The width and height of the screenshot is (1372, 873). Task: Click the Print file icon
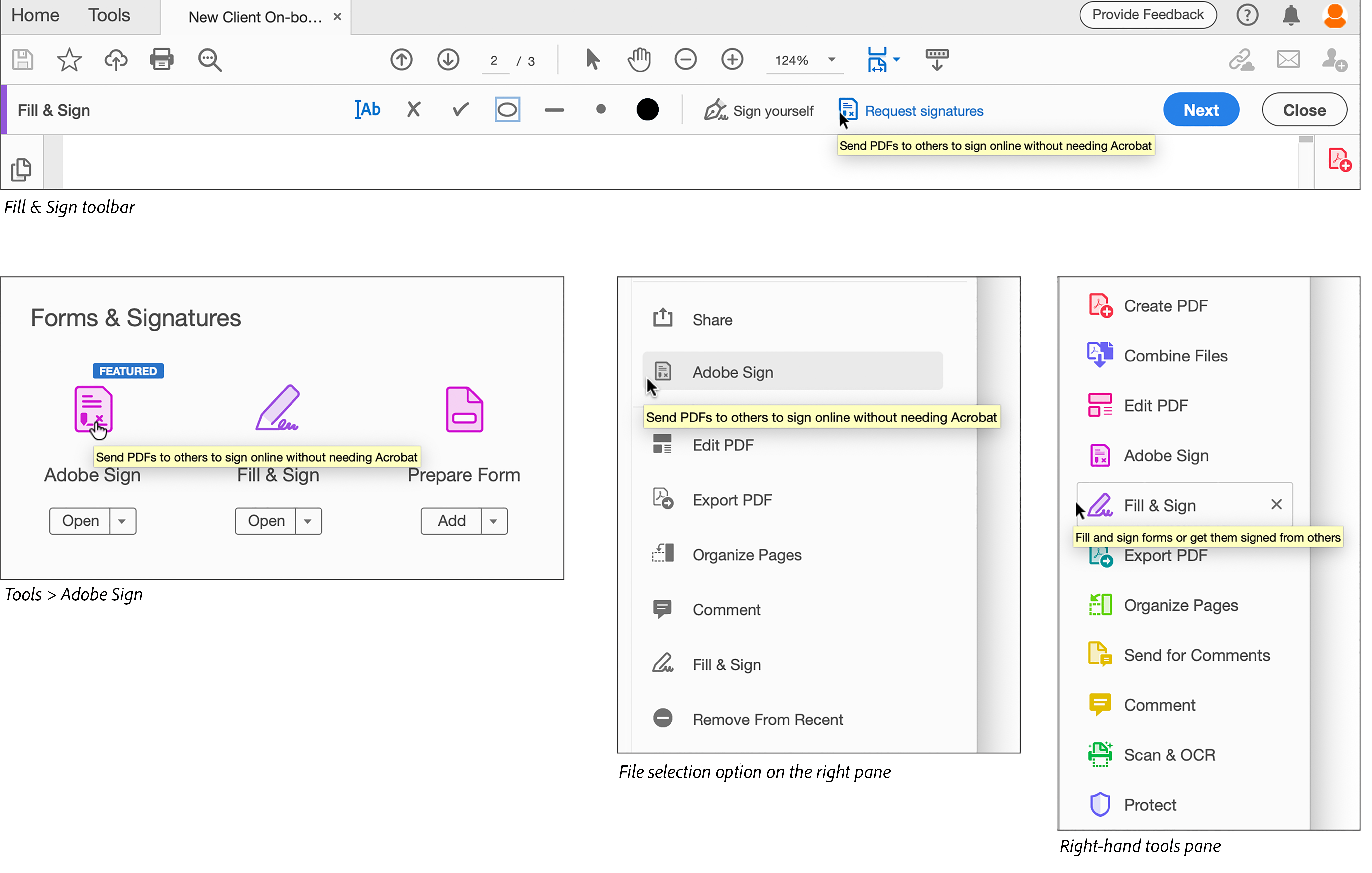click(162, 59)
